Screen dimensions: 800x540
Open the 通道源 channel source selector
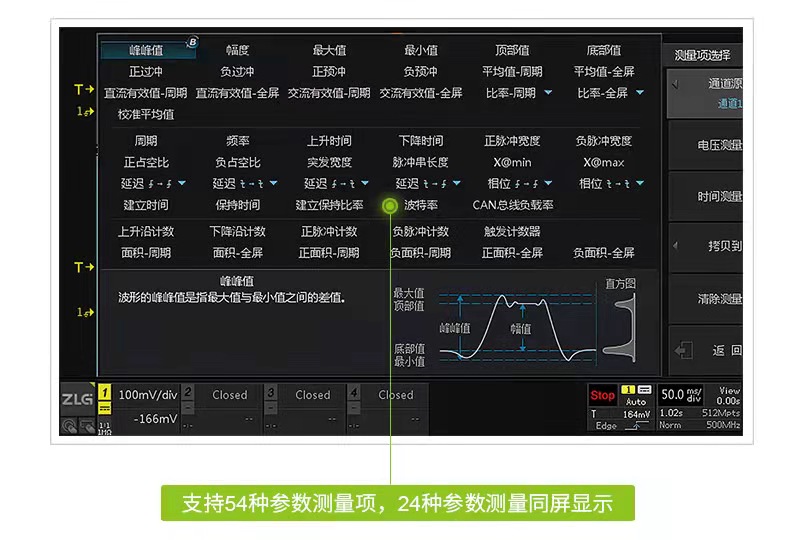(x=705, y=93)
